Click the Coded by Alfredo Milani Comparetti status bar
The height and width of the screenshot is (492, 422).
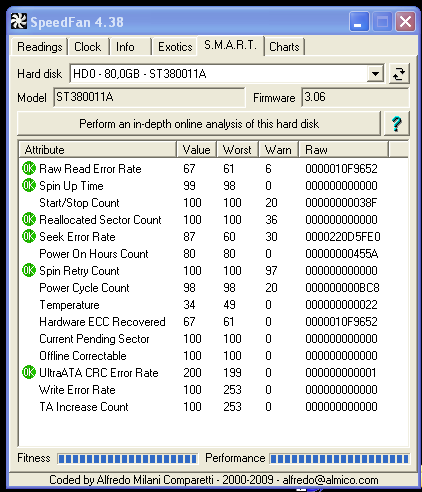coord(213,480)
